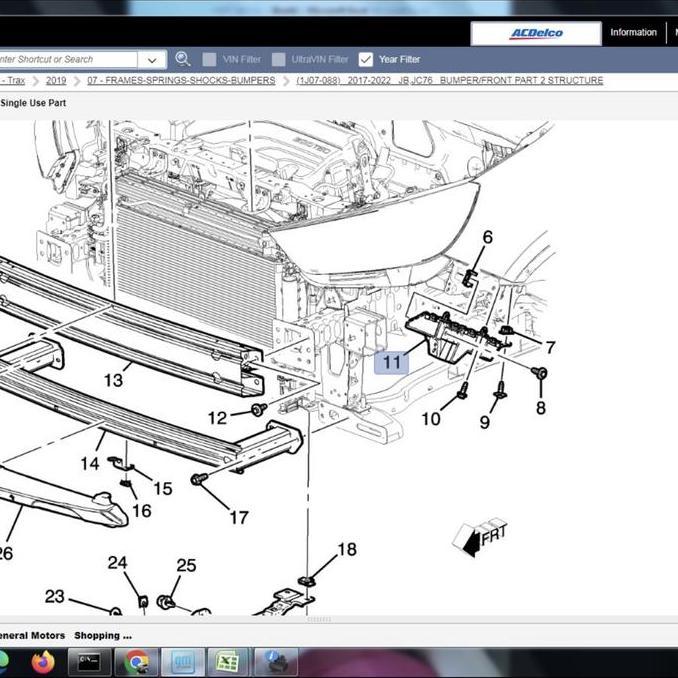This screenshot has width=678, height=678.
Task: Uncheck the Year Filter checkbox
Action: 366,60
